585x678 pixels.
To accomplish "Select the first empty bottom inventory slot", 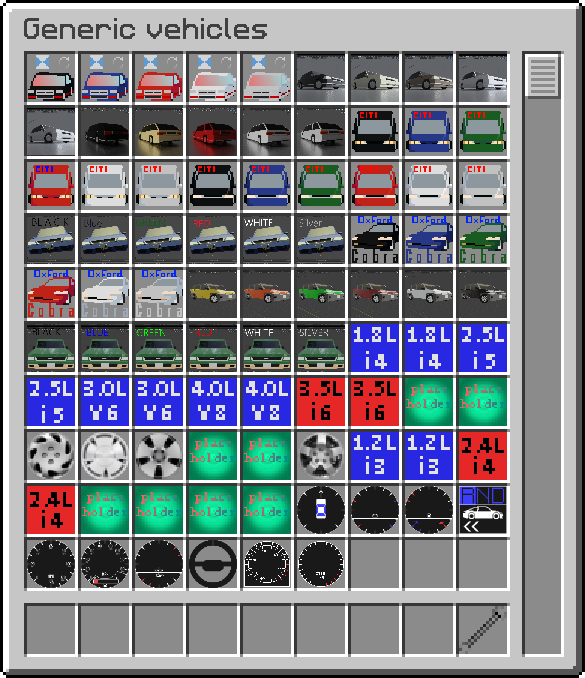I will coord(51,629).
